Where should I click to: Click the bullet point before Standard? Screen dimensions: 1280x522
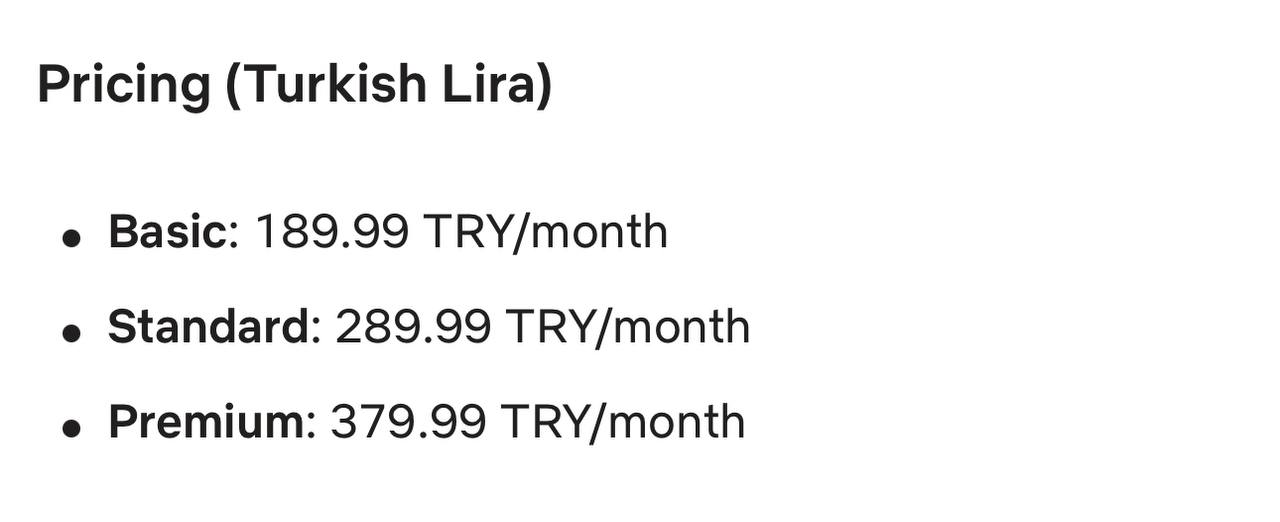click(71, 333)
